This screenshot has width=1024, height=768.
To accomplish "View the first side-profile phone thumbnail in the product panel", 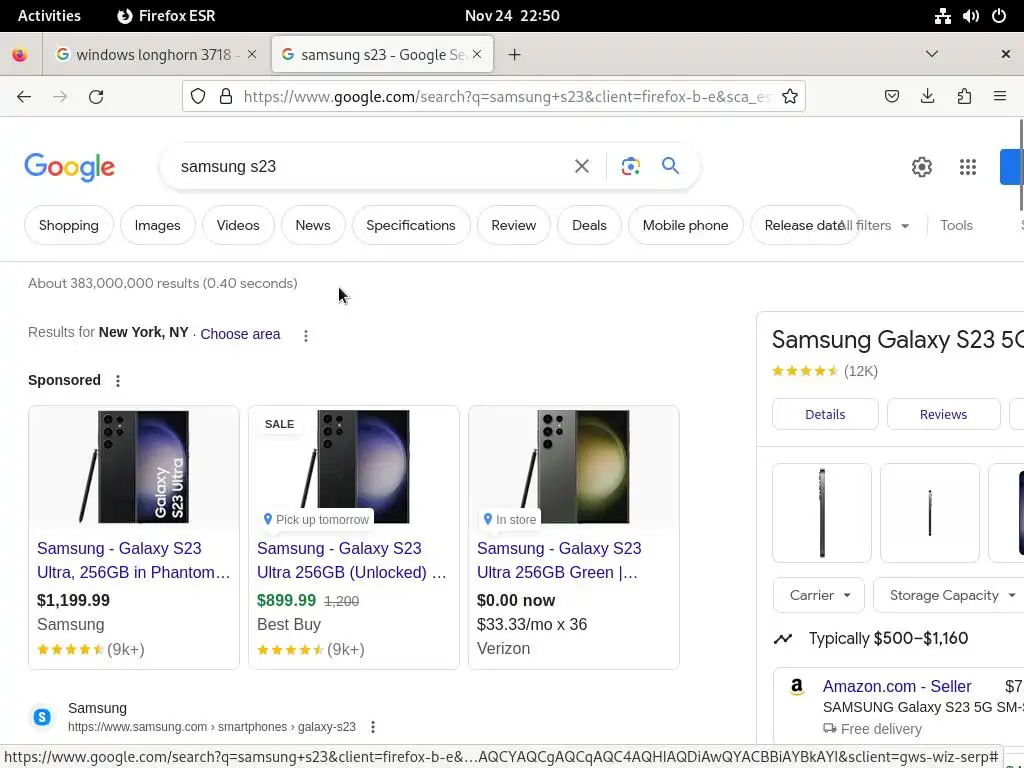I will [822, 513].
